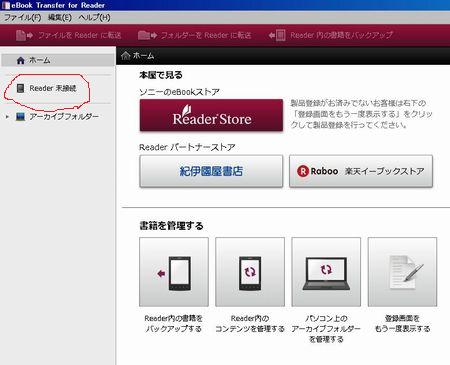Image resolution: width=450 pixels, height=365 pixels.
Task: Open the 紀伊國屋書店 partner store
Action: point(211,171)
